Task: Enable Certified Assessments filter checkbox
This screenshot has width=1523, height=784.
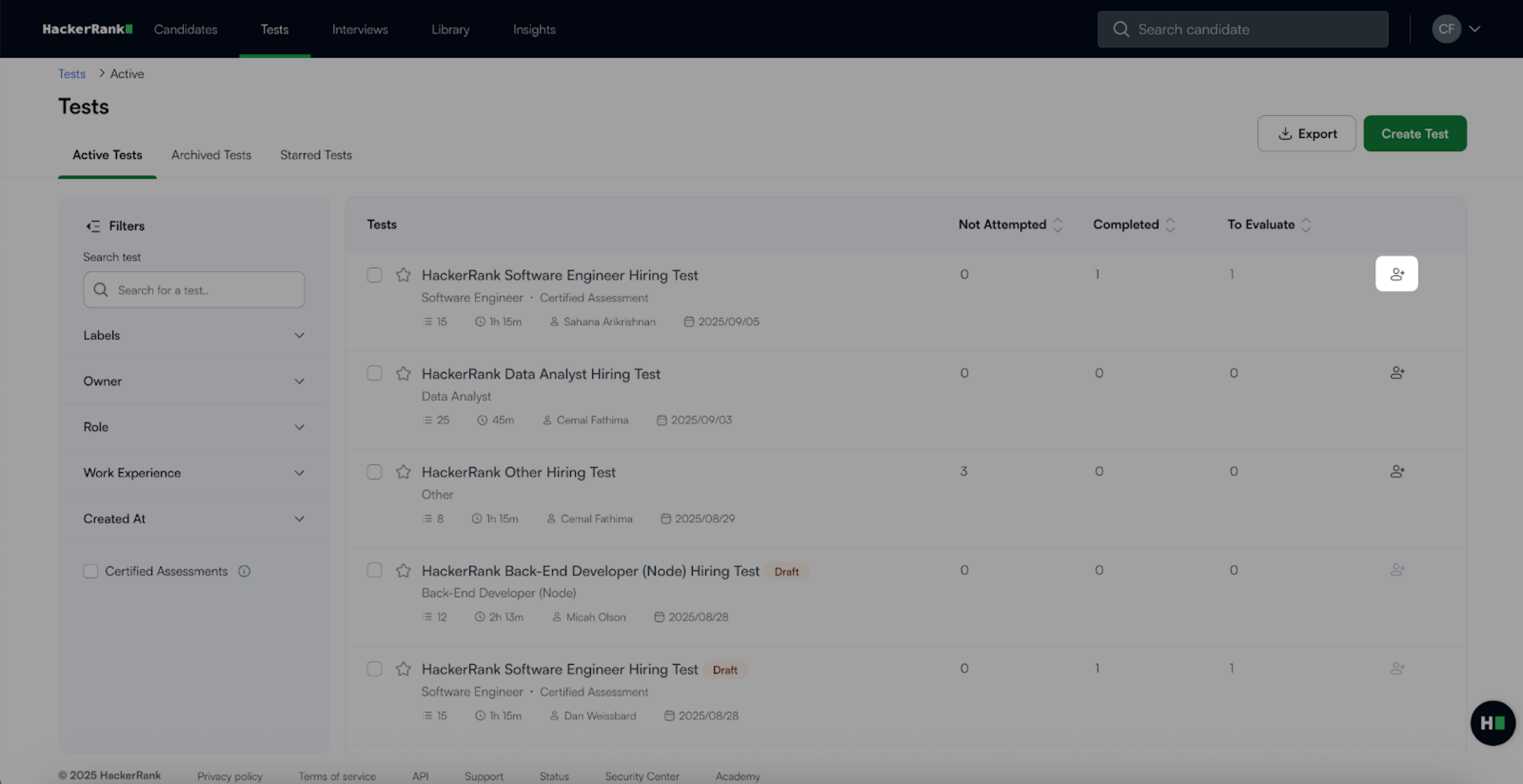Action: [90, 571]
